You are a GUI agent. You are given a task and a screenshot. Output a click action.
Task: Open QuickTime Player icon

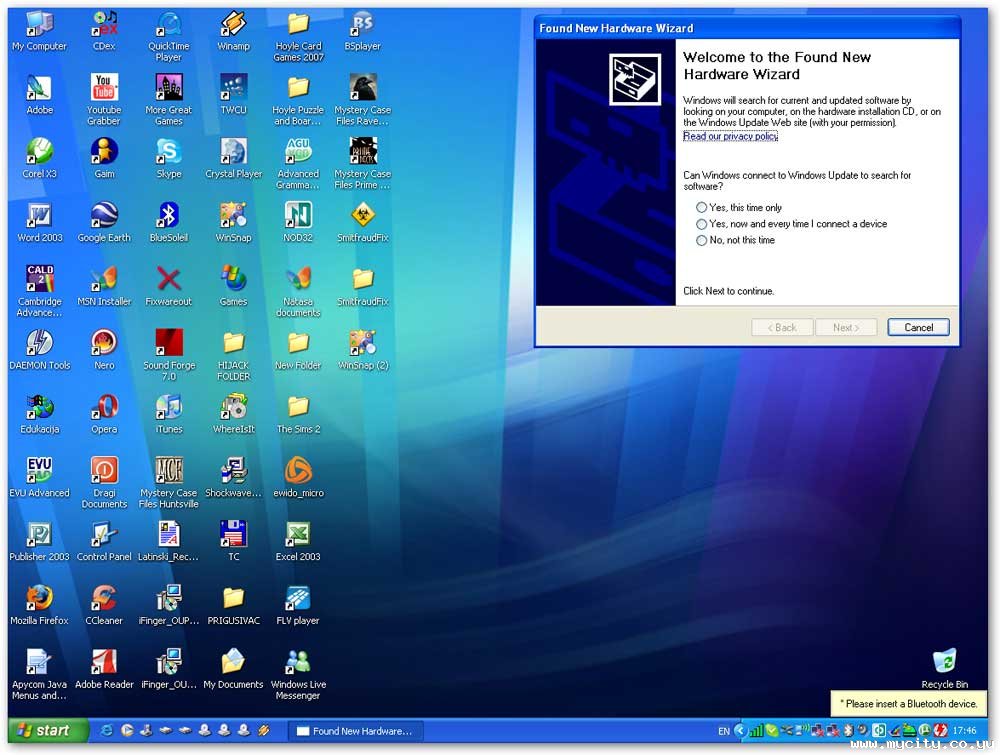[x=168, y=37]
